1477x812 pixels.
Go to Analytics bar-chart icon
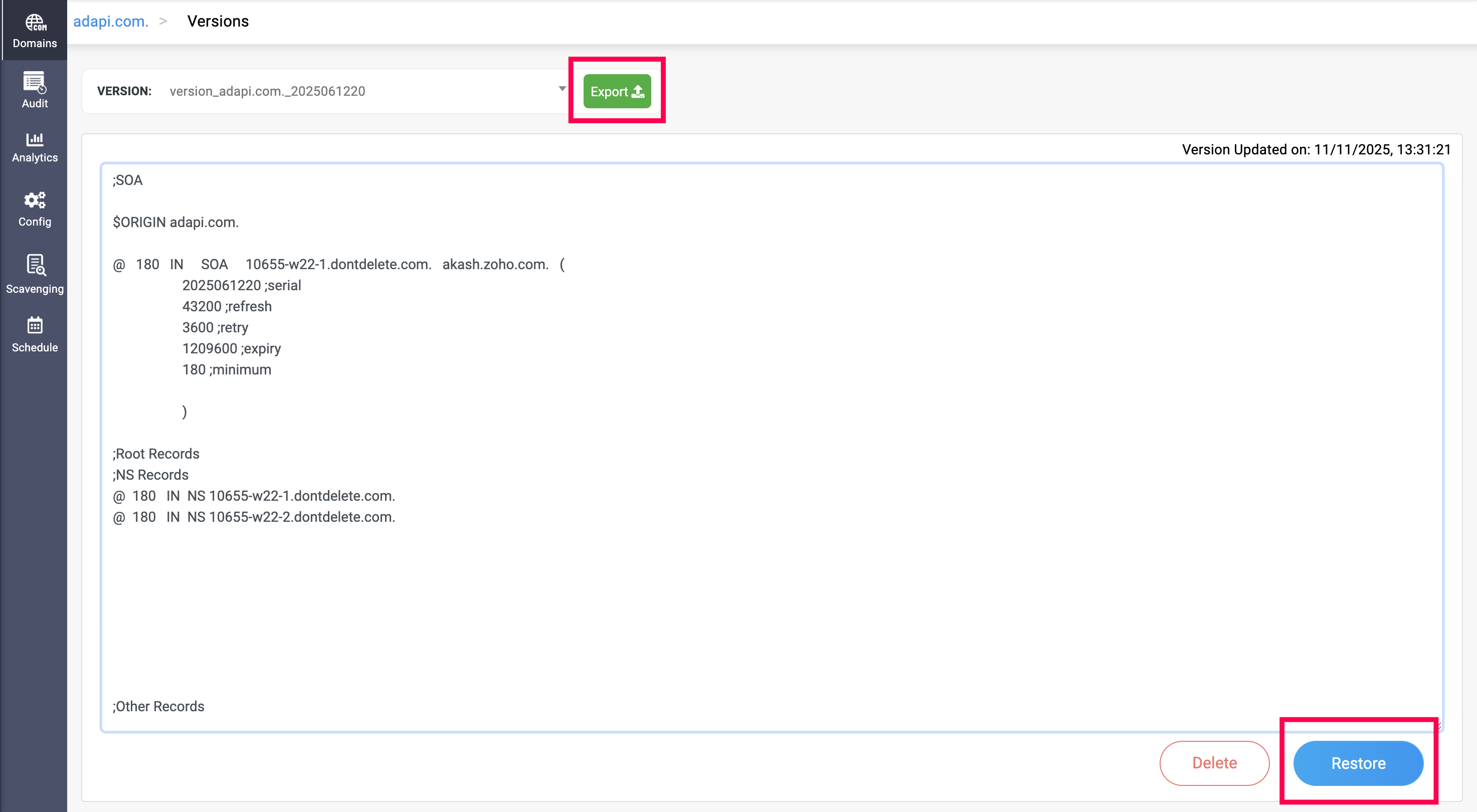pyautogui.click(x=35, y=139)
